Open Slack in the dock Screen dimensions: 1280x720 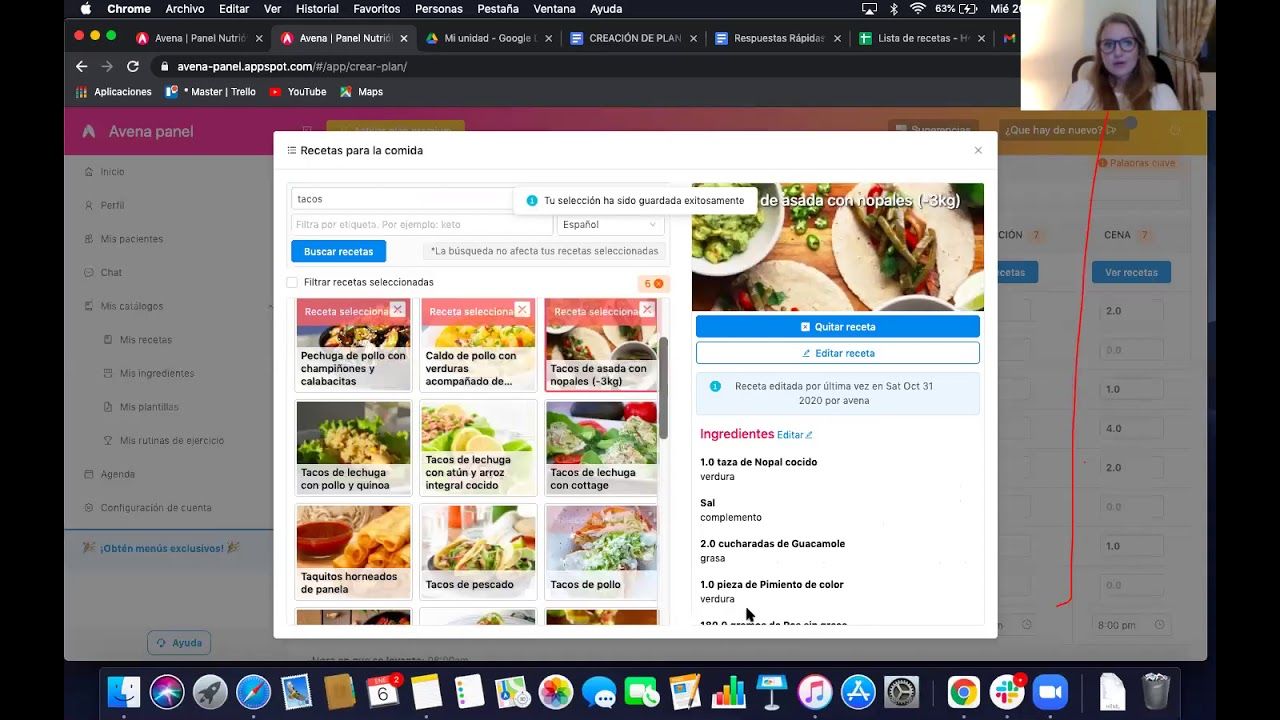pyautogui.click(x=1006, y=692)
